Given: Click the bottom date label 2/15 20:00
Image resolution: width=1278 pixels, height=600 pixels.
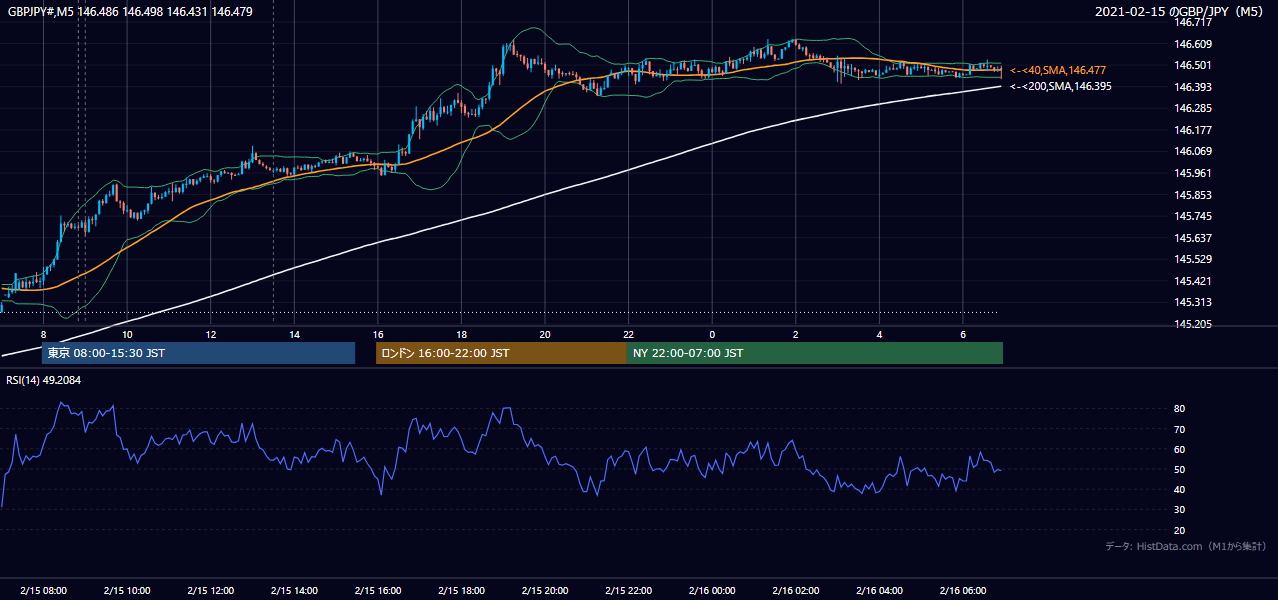Looking at the screenshot, I should tap(545, 591).
